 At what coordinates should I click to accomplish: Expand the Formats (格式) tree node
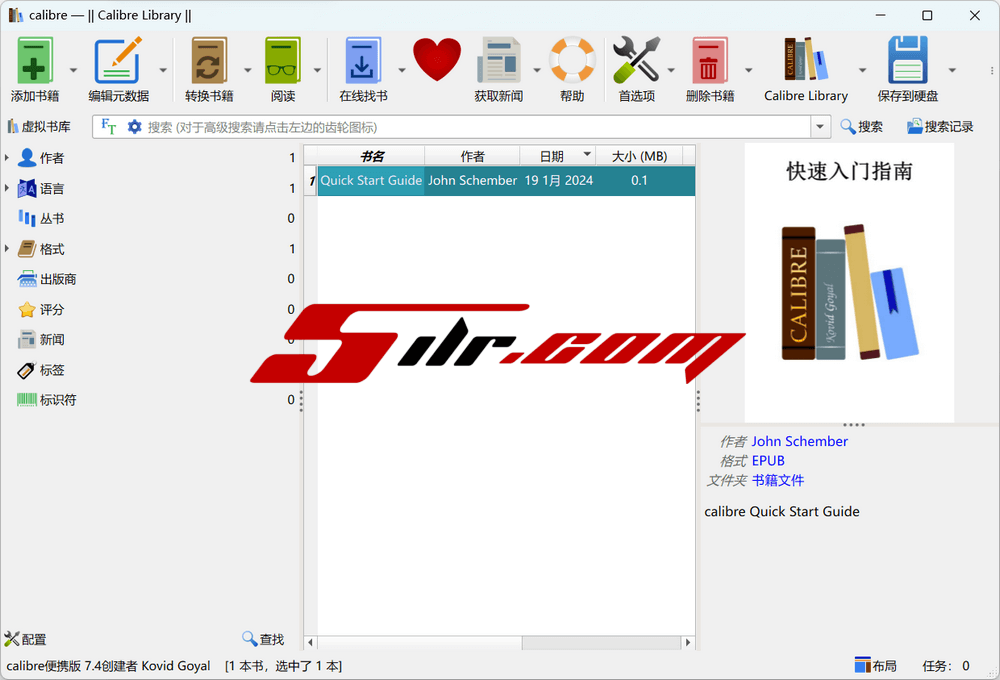point(8,249)
